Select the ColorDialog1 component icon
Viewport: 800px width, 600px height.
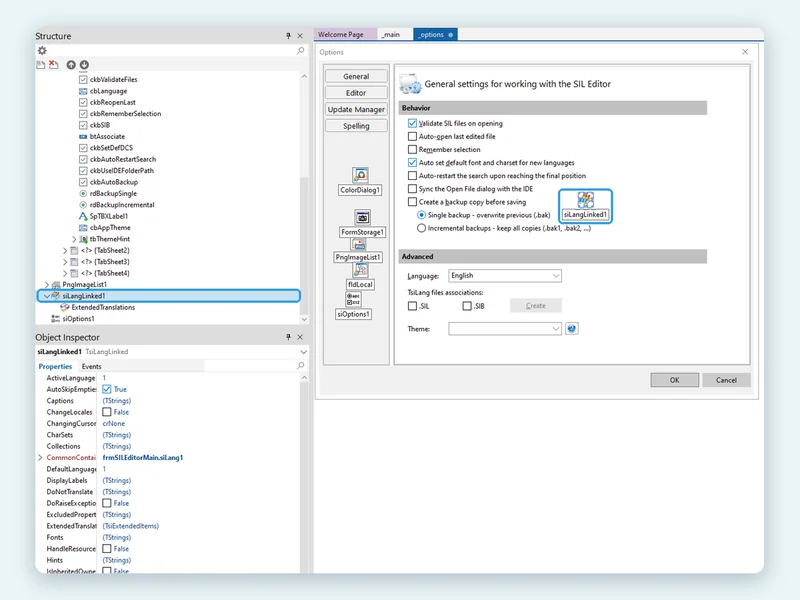click(360, 175)
